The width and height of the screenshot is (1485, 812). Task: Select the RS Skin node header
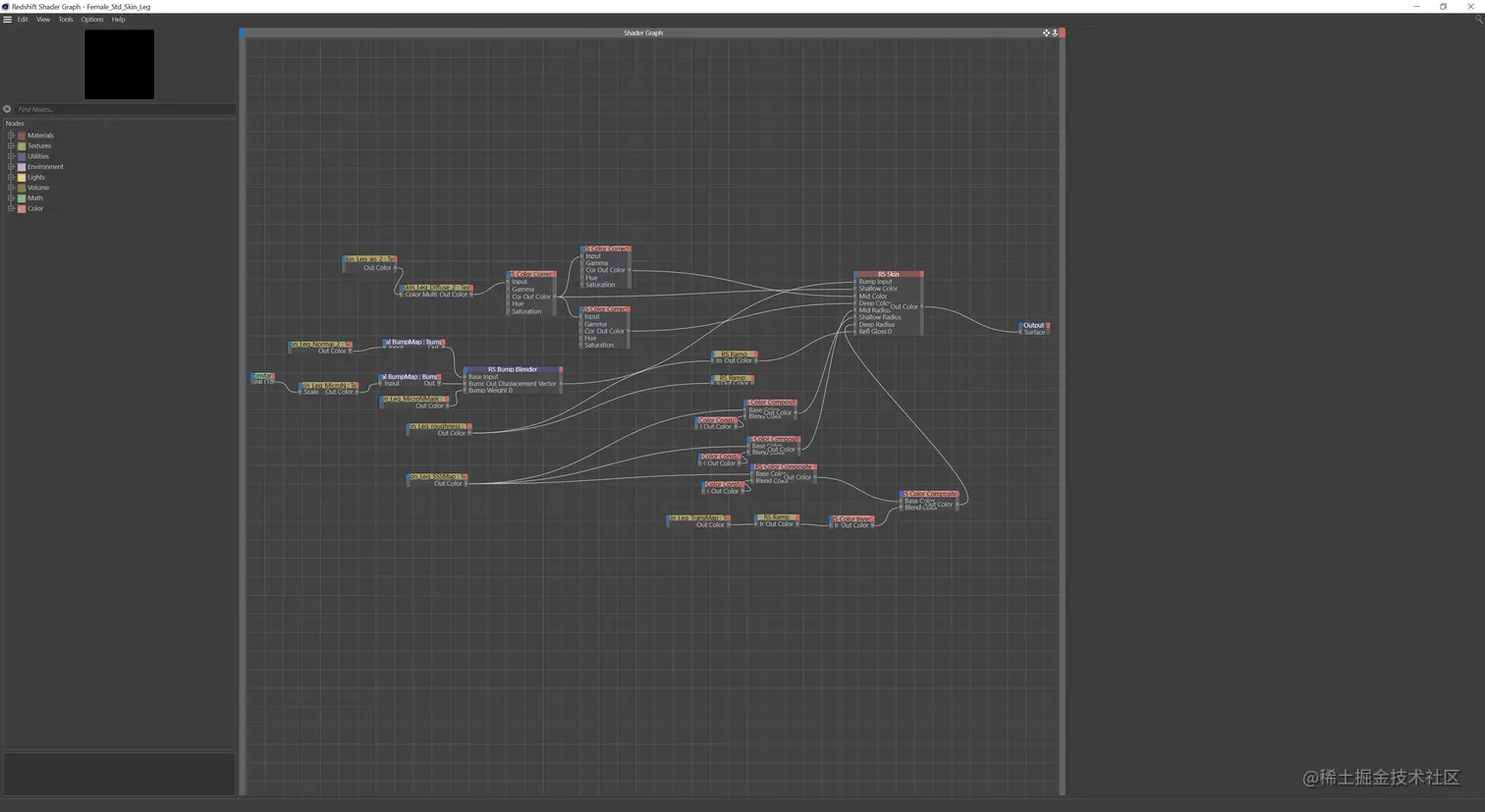pyautogui.click(x=887, y=274)
